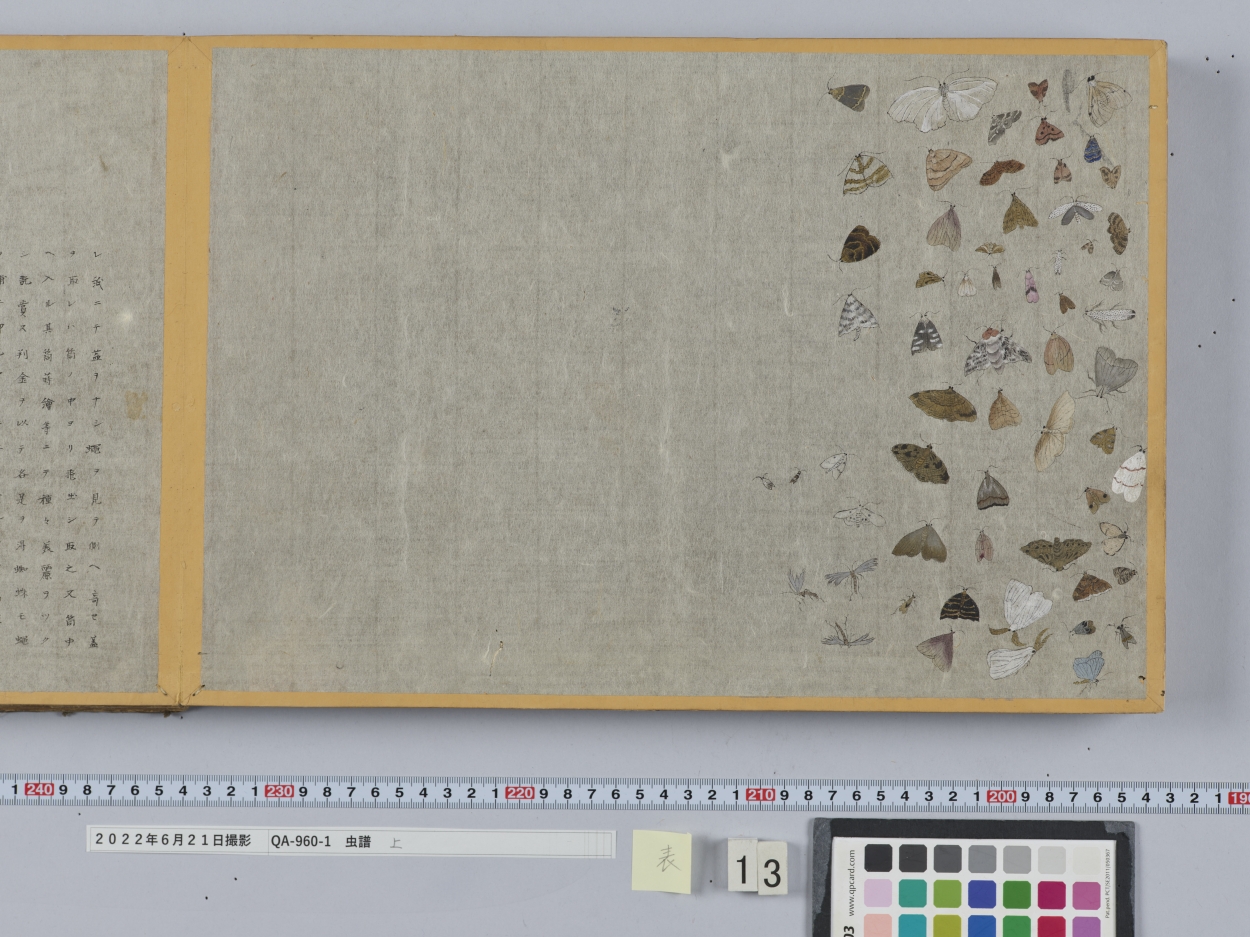Click the white moth with red wing stripes
This screenshot has height=937, width=1250.
click(x=1129, y=475)
